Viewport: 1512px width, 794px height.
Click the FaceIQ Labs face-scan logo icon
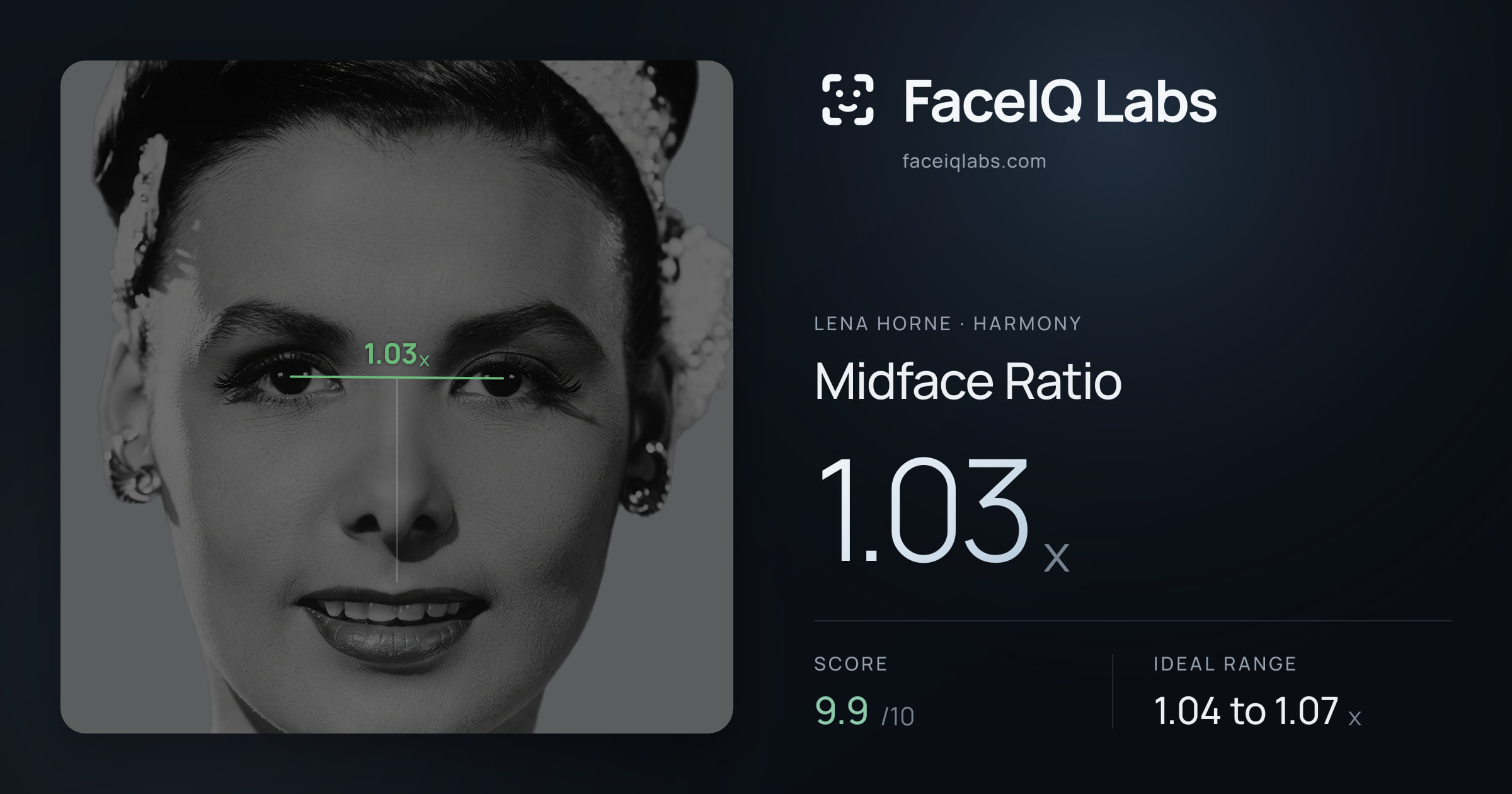[848, 100]
